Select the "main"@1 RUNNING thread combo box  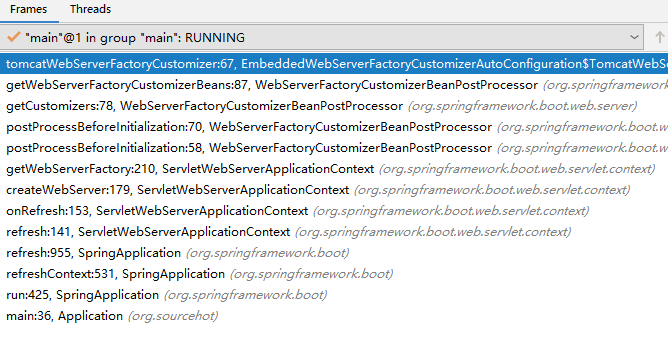(x=322, y=37)
